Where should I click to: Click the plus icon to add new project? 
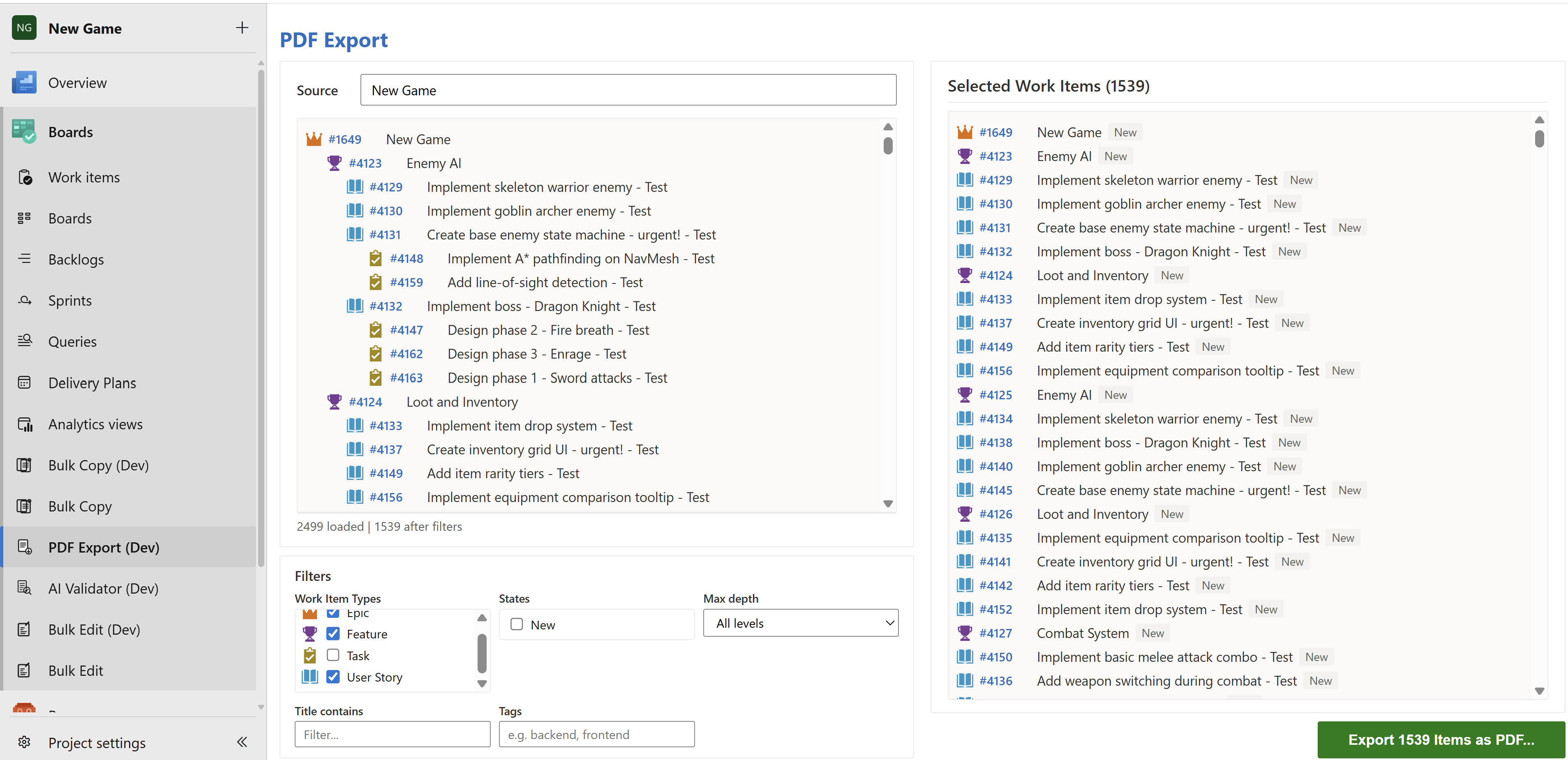tap(242, 28)
